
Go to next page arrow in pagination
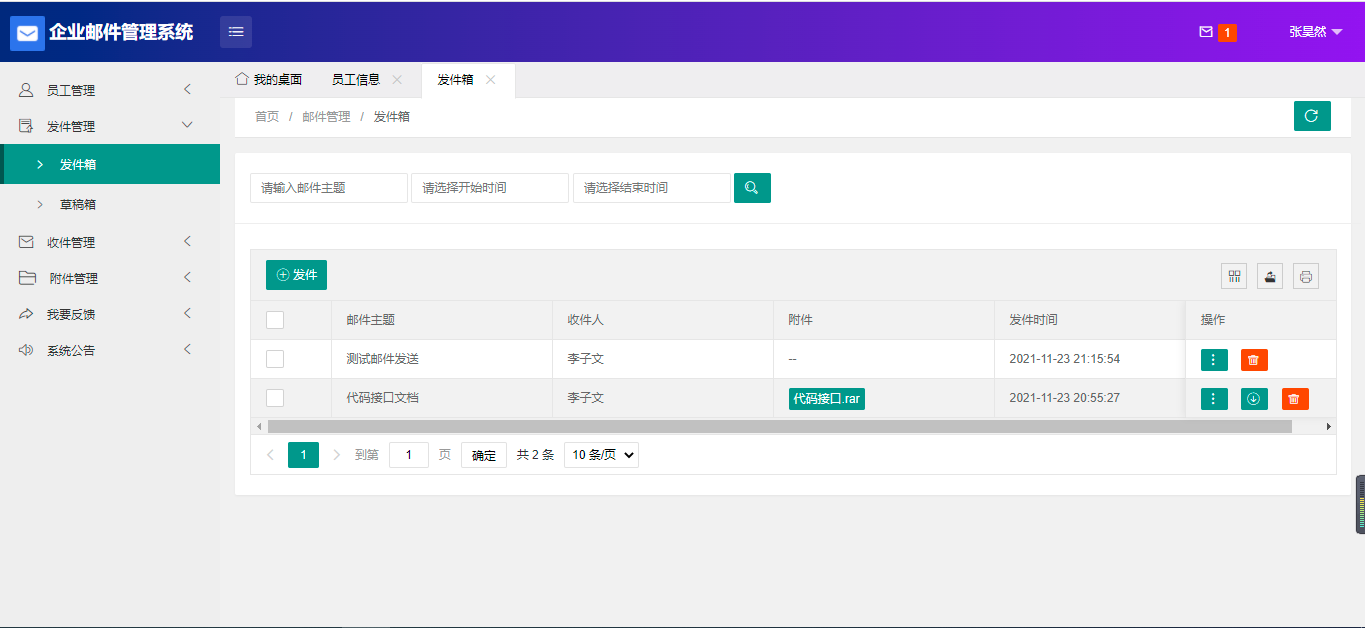pyautogui.click(x=336, y=455)
